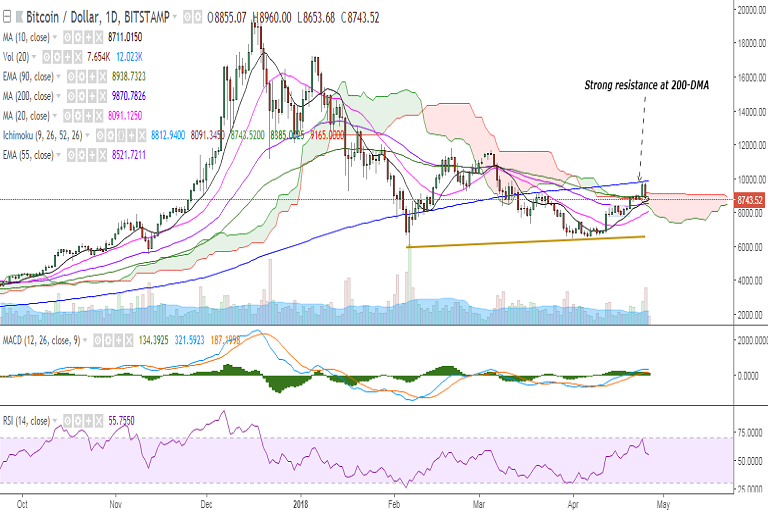Remove MA (20, close) indicator with X
This screenshot has height=512, width=768.
pos(99,116)
